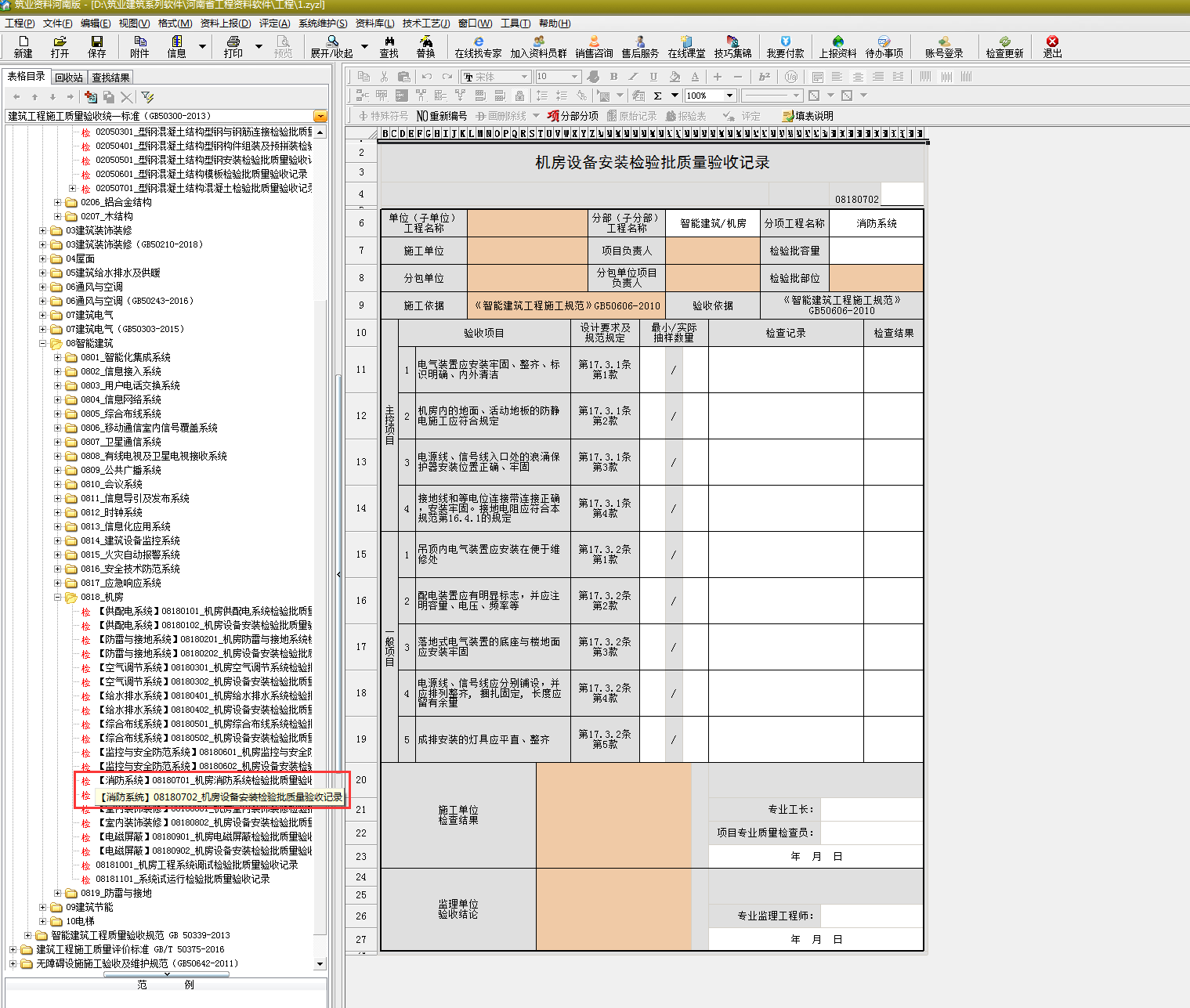Collapse the 08智能建筑 tree node
The height and width of the screenshot is (1008, 1190).
point(43,343)
